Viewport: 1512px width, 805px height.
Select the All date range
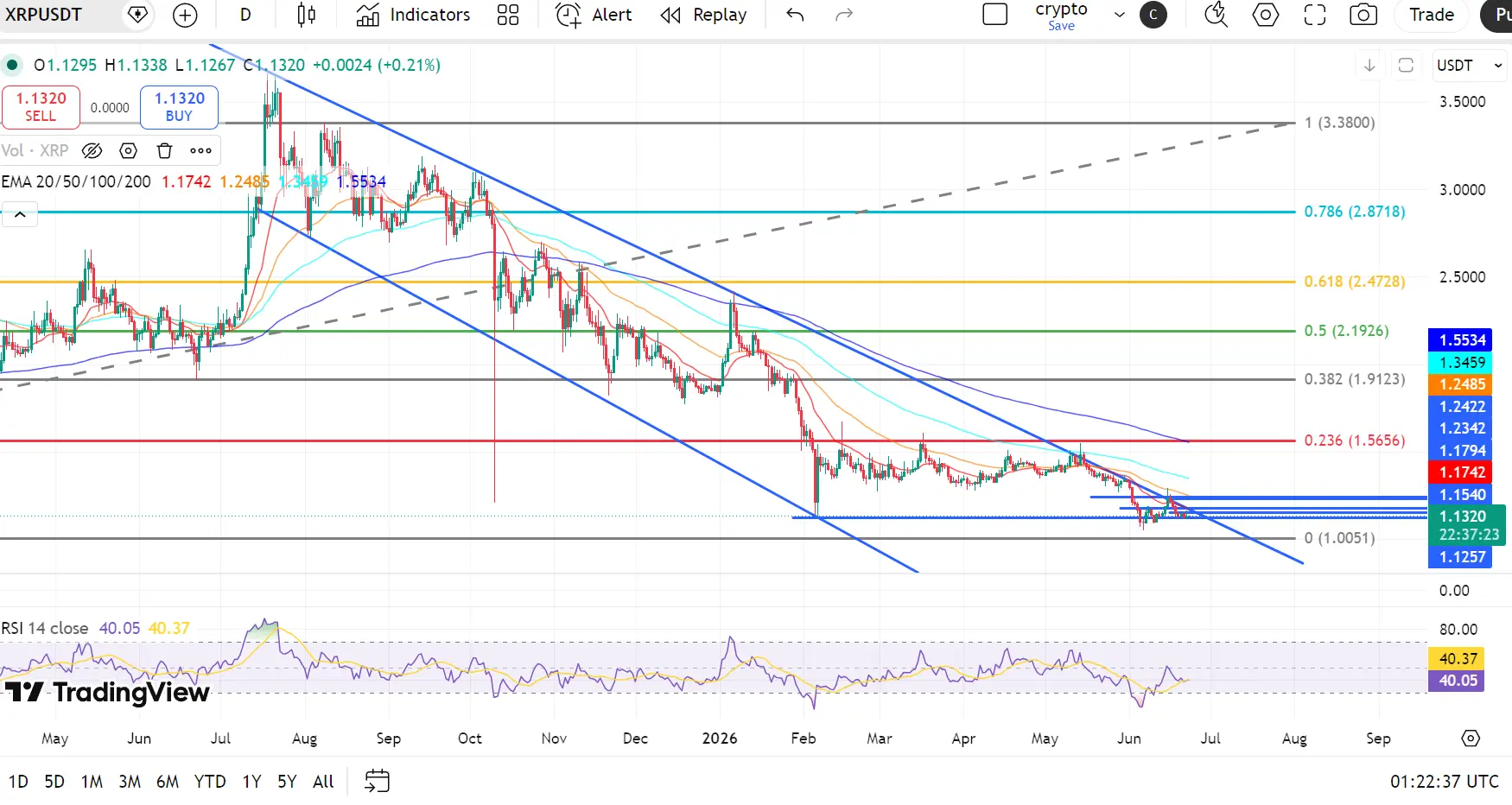coord(323,782)
